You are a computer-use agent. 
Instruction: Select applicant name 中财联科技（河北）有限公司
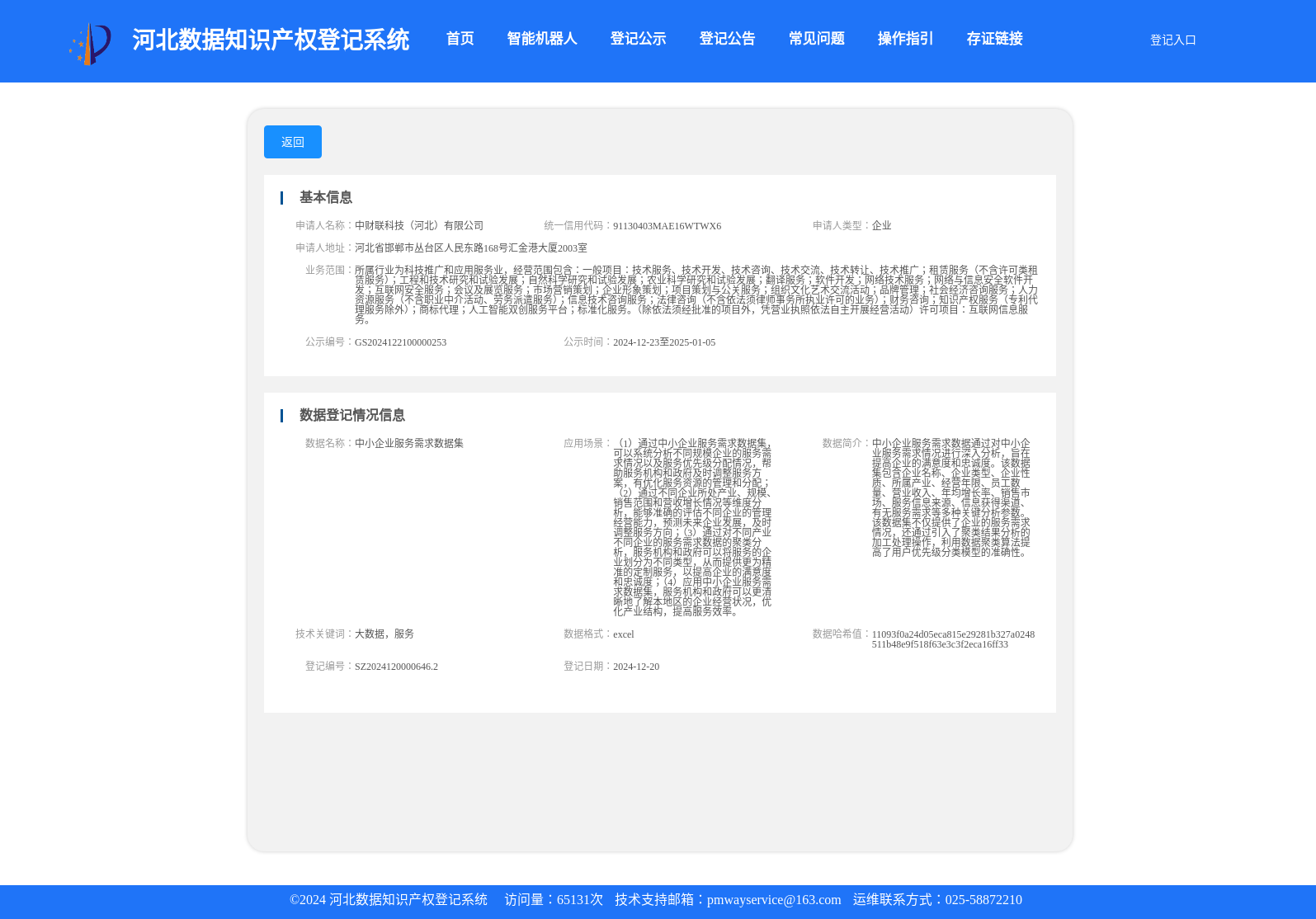point(419,225)
